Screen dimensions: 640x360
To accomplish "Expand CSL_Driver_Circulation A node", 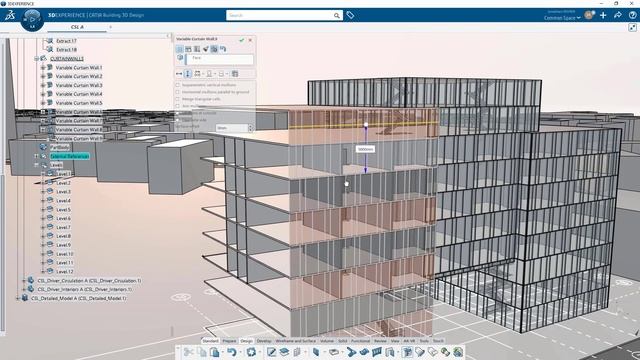I will 24,281.
